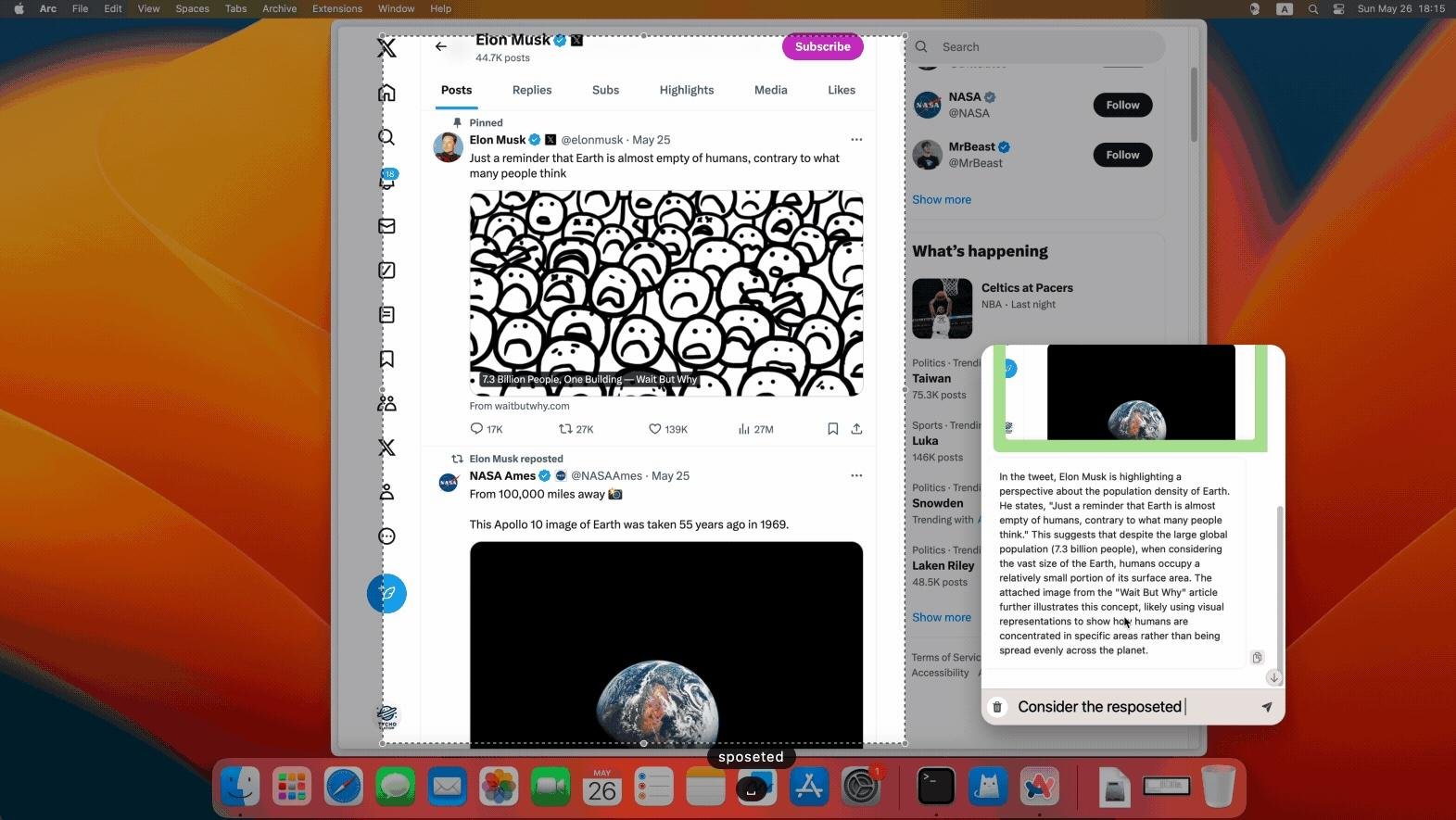1456x820 pixels.
Task: Open Bookmarks icon in X sidebar
Action: tap(387, 359)
